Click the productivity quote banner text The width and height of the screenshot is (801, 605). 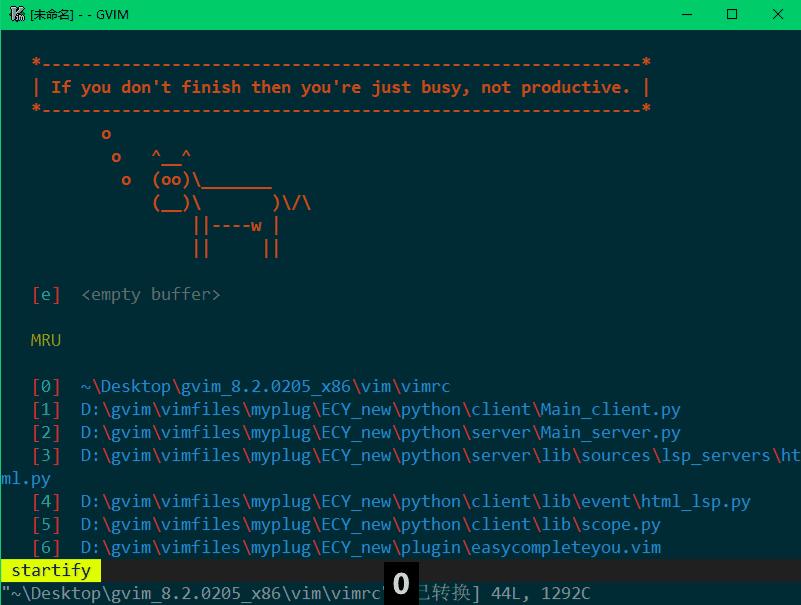coord(340,87)
